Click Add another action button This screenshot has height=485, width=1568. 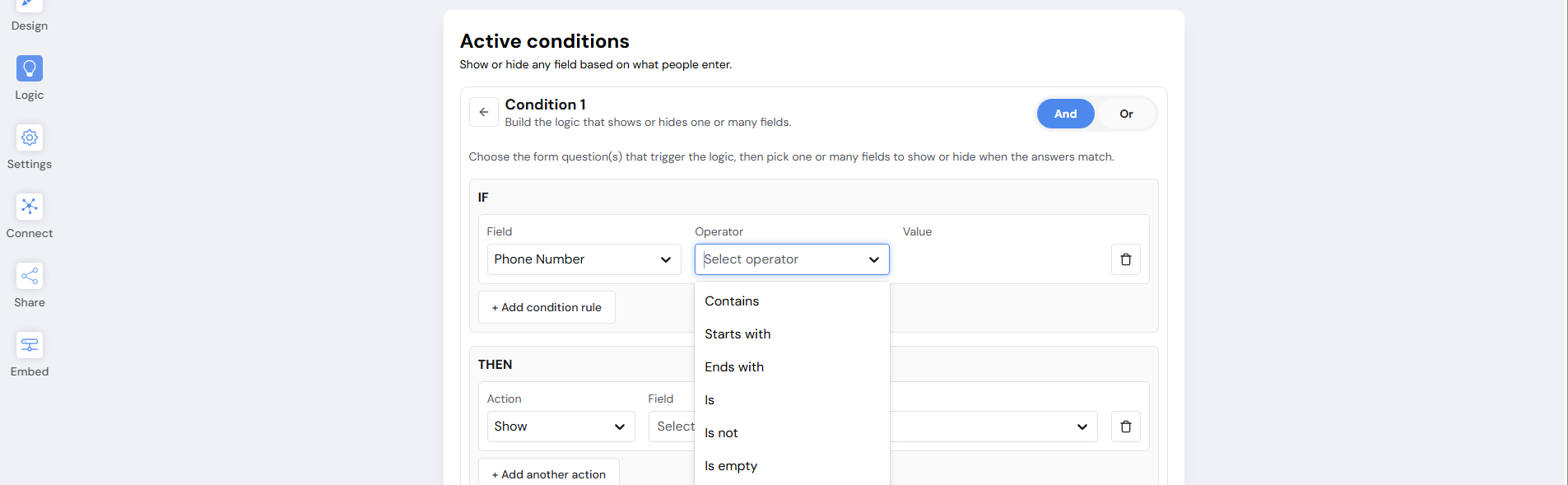pyautogui.click(x=549, y=473)
